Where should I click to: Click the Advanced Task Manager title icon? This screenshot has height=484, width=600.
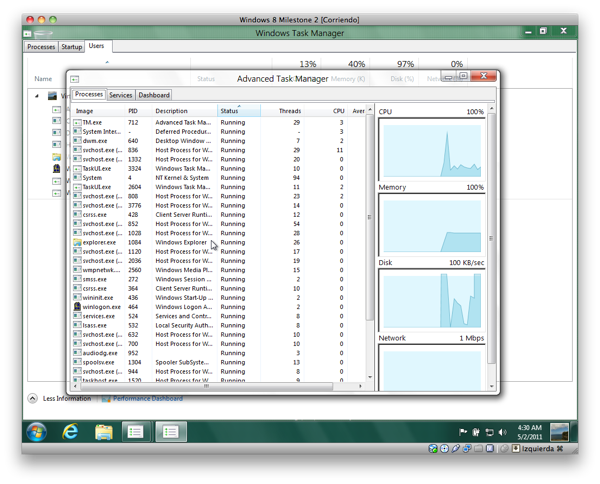(x=75, y=79)
